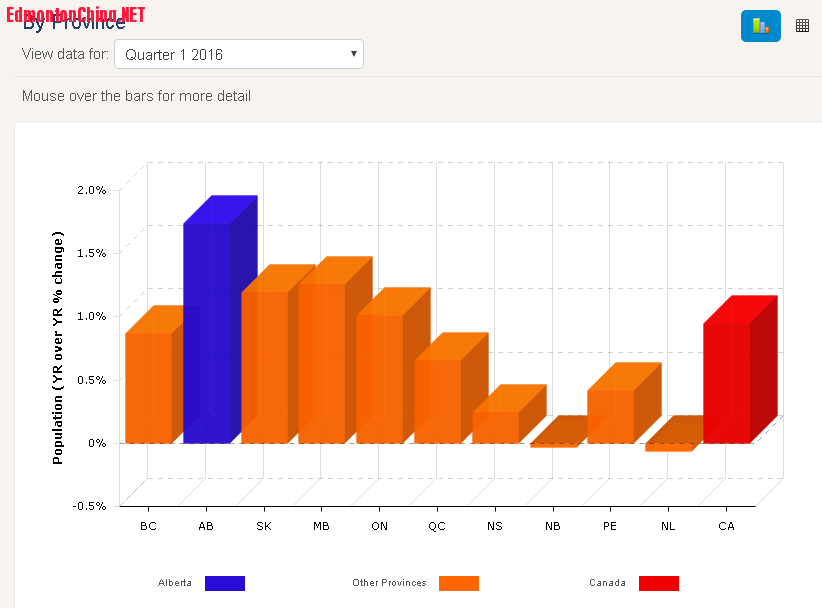The image size is (822, 608).
Task: Click the orange Other Provinces legend swatch
Action: 459,583
